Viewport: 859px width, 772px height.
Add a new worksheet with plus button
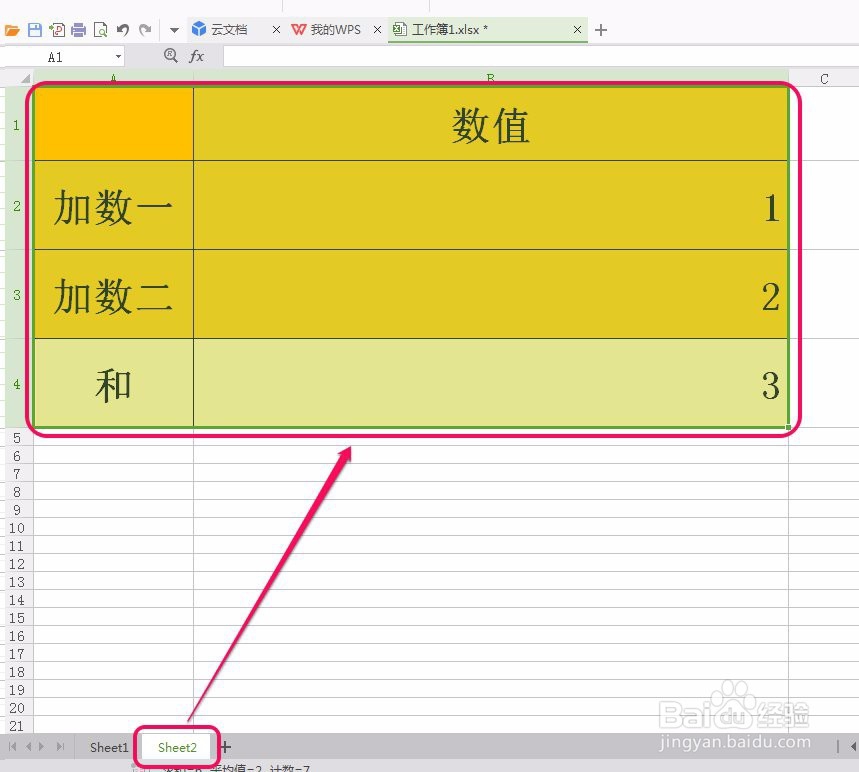(224, 746)
